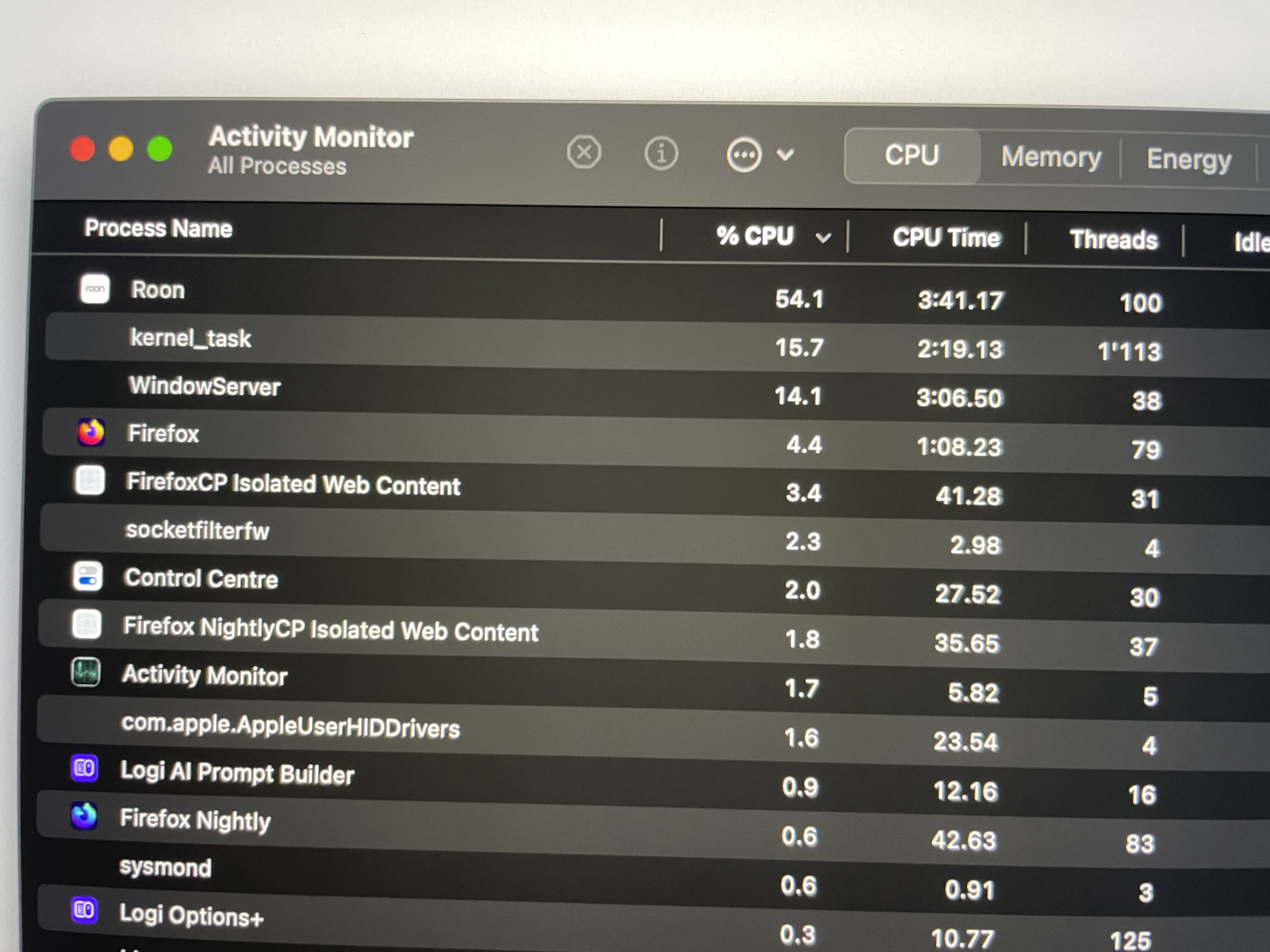Click the stop process (X) toolbar icon

pyautogui.click(x=584, y=153)
